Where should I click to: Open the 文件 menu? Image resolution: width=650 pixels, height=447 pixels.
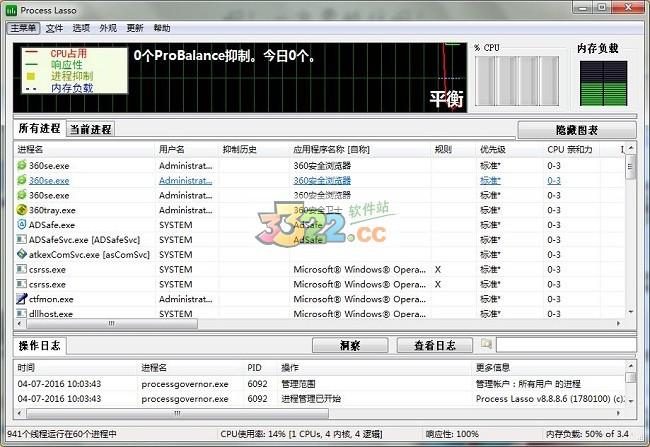54,28
